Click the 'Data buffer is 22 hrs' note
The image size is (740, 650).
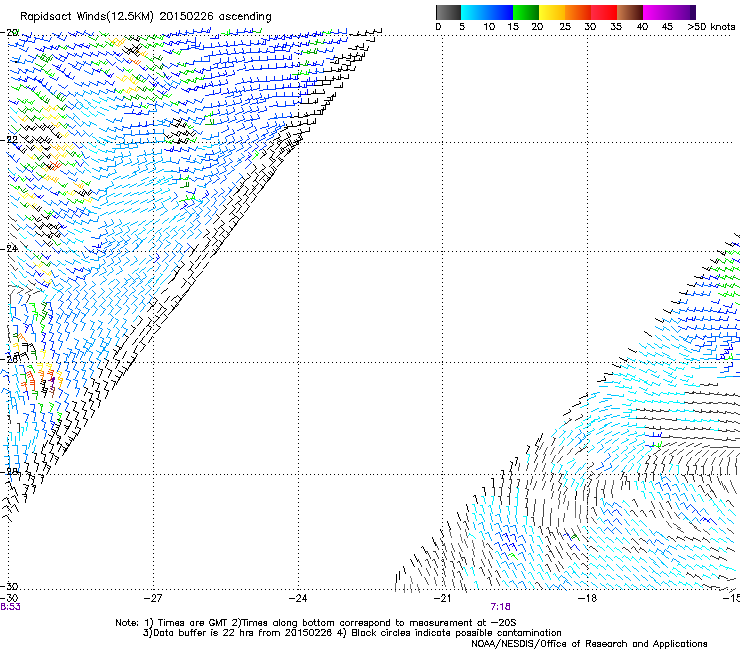point(352,633)
